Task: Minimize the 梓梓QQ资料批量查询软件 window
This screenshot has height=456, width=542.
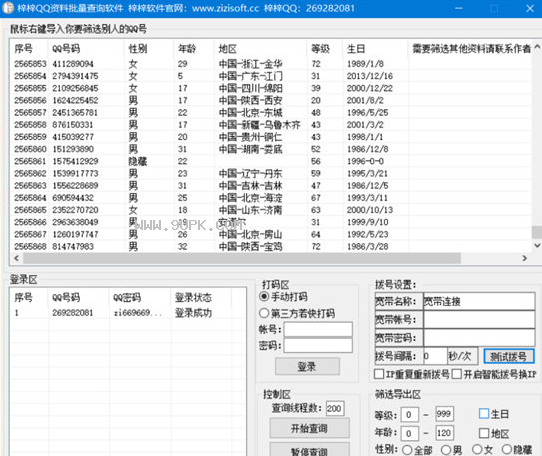Action: [459, 8]
